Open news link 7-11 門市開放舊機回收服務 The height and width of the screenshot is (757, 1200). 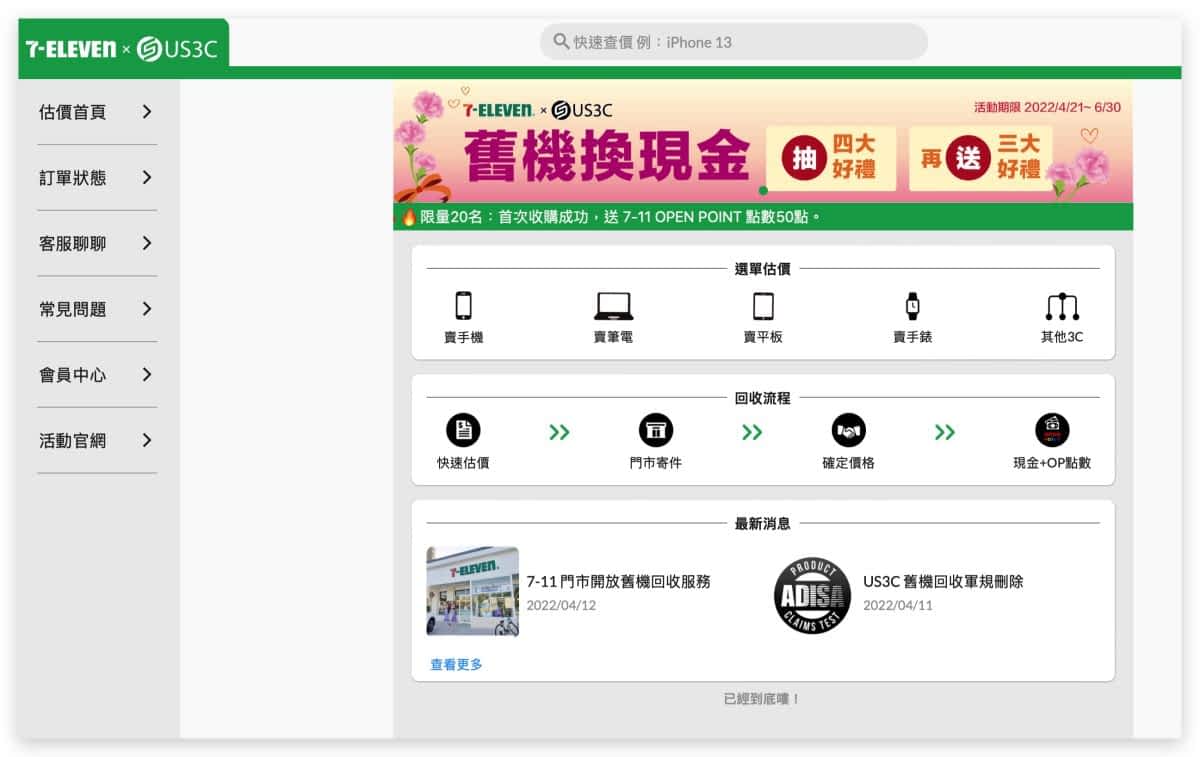(x=618, y=581)
